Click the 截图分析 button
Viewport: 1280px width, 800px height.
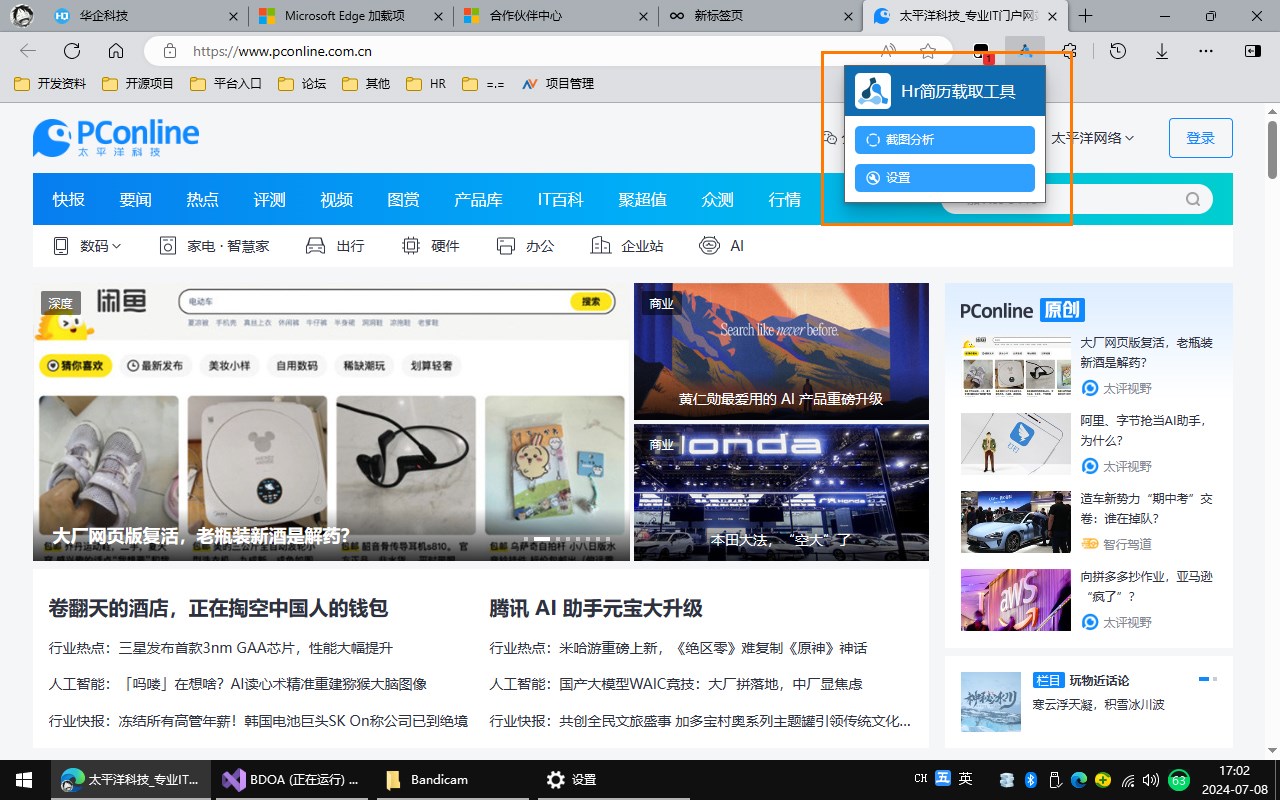point(944,140)
